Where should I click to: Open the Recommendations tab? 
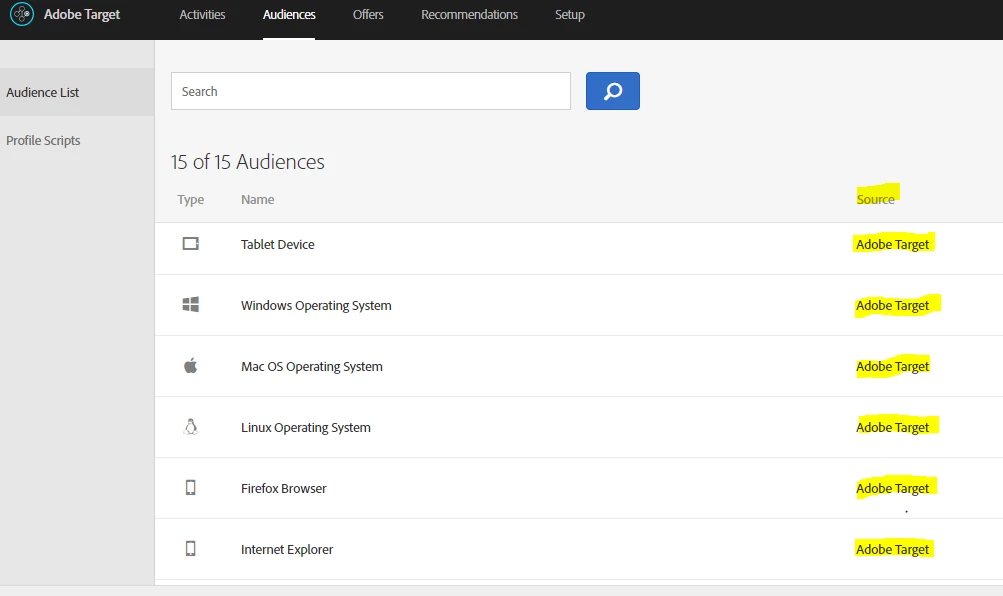point(469,14)
